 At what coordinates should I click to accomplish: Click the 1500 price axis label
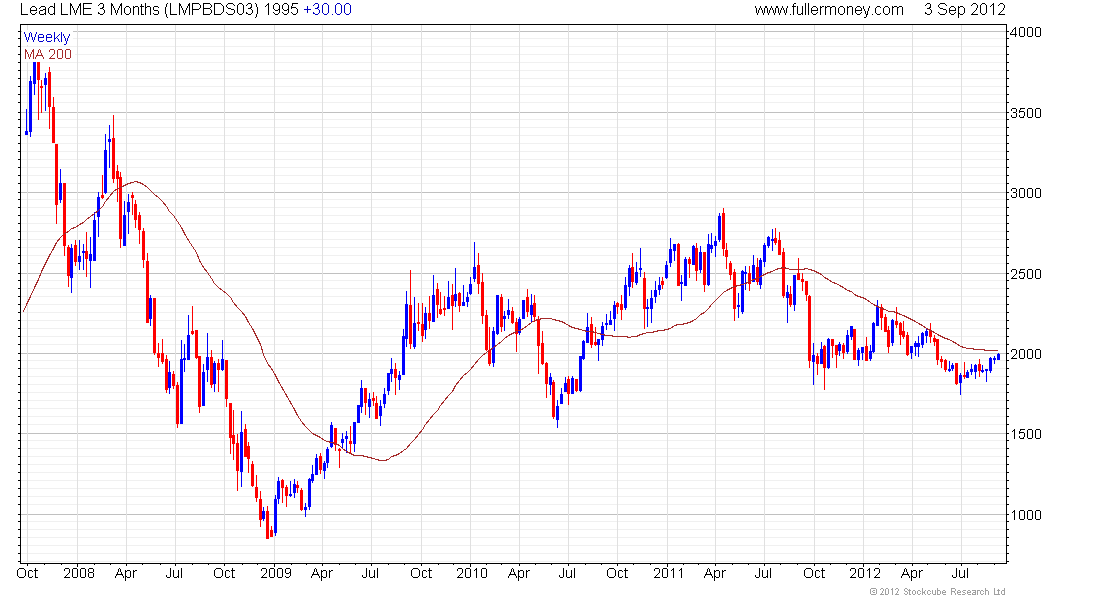(1026, 434)
